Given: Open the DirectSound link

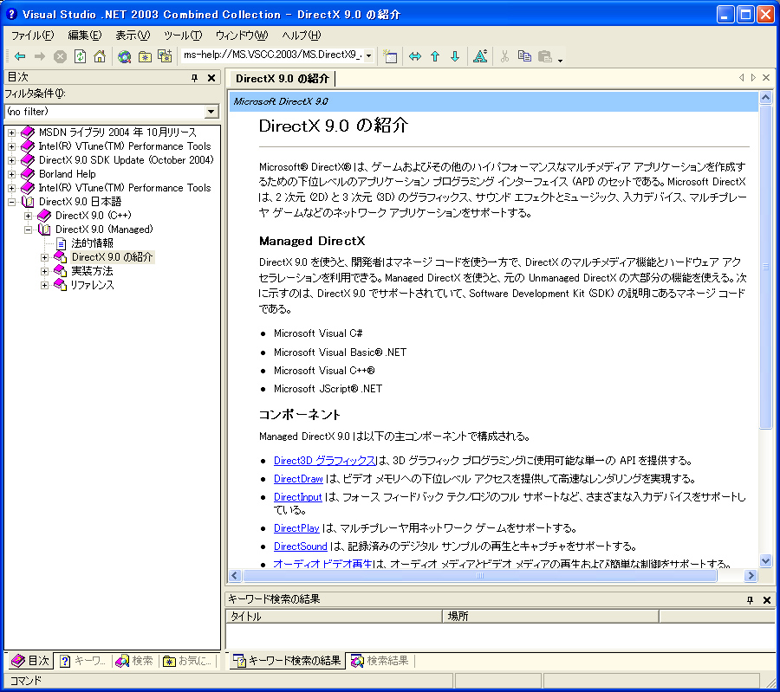Looking at the screenshot, I should pos(300,546).
